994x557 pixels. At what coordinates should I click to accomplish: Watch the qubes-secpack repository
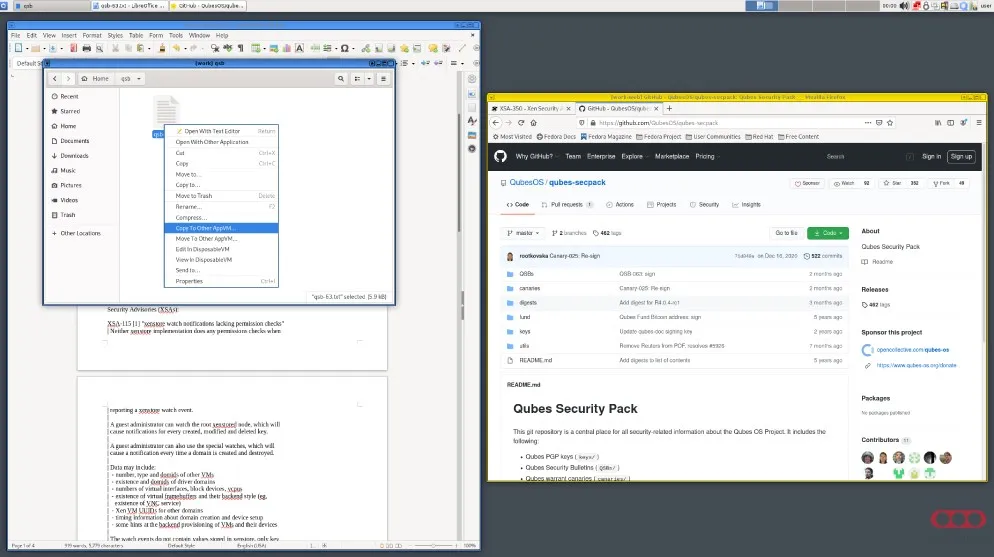847,183
